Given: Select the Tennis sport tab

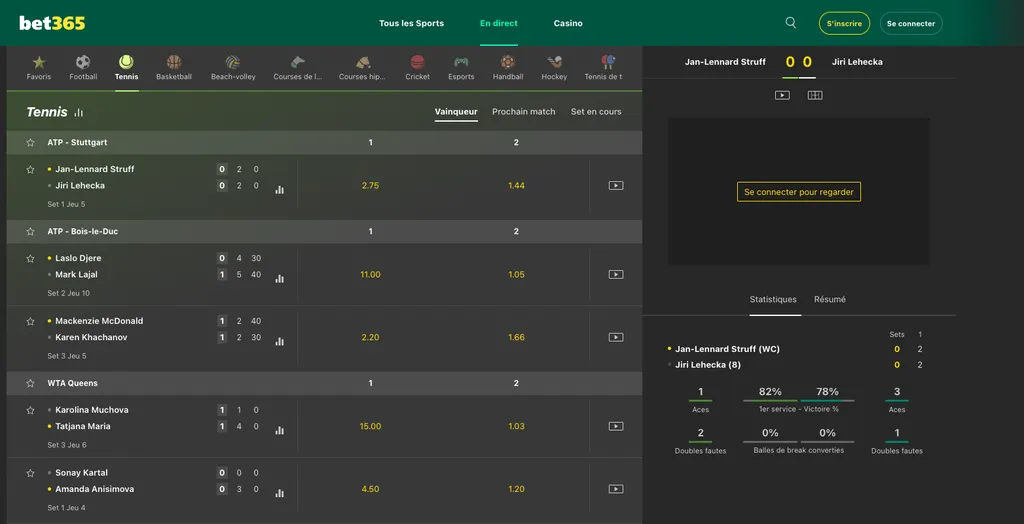Looking at the screenshot, I should (x=126, y=68).
